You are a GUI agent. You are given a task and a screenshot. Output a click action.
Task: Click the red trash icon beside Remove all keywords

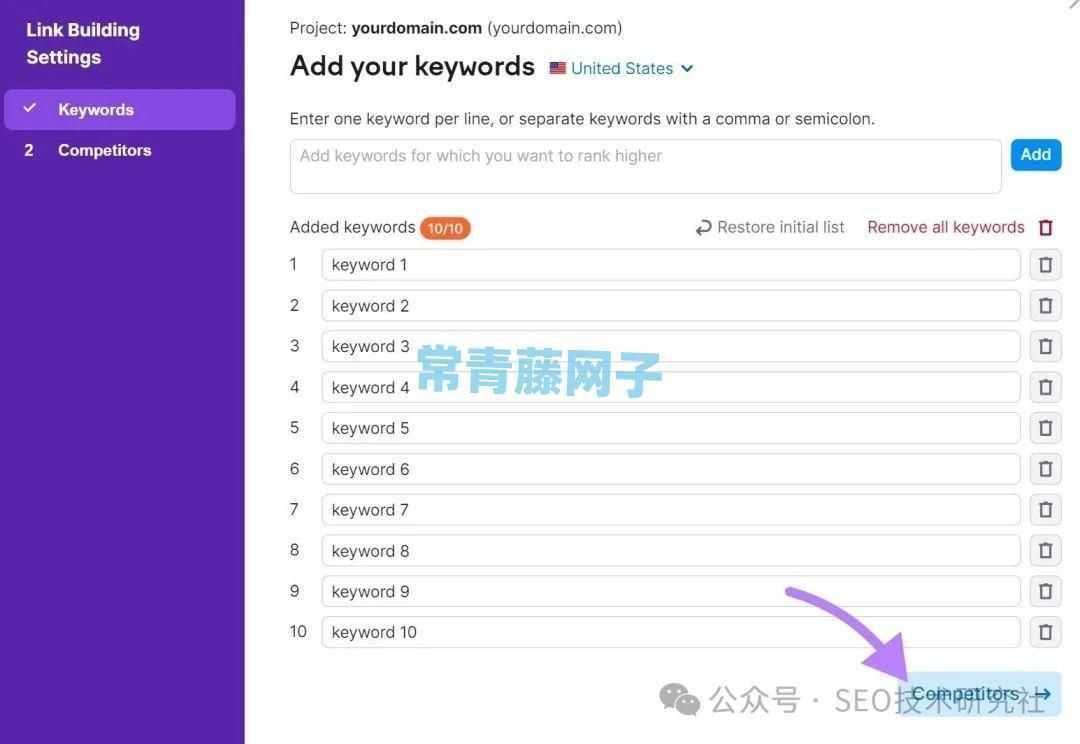1046,227
